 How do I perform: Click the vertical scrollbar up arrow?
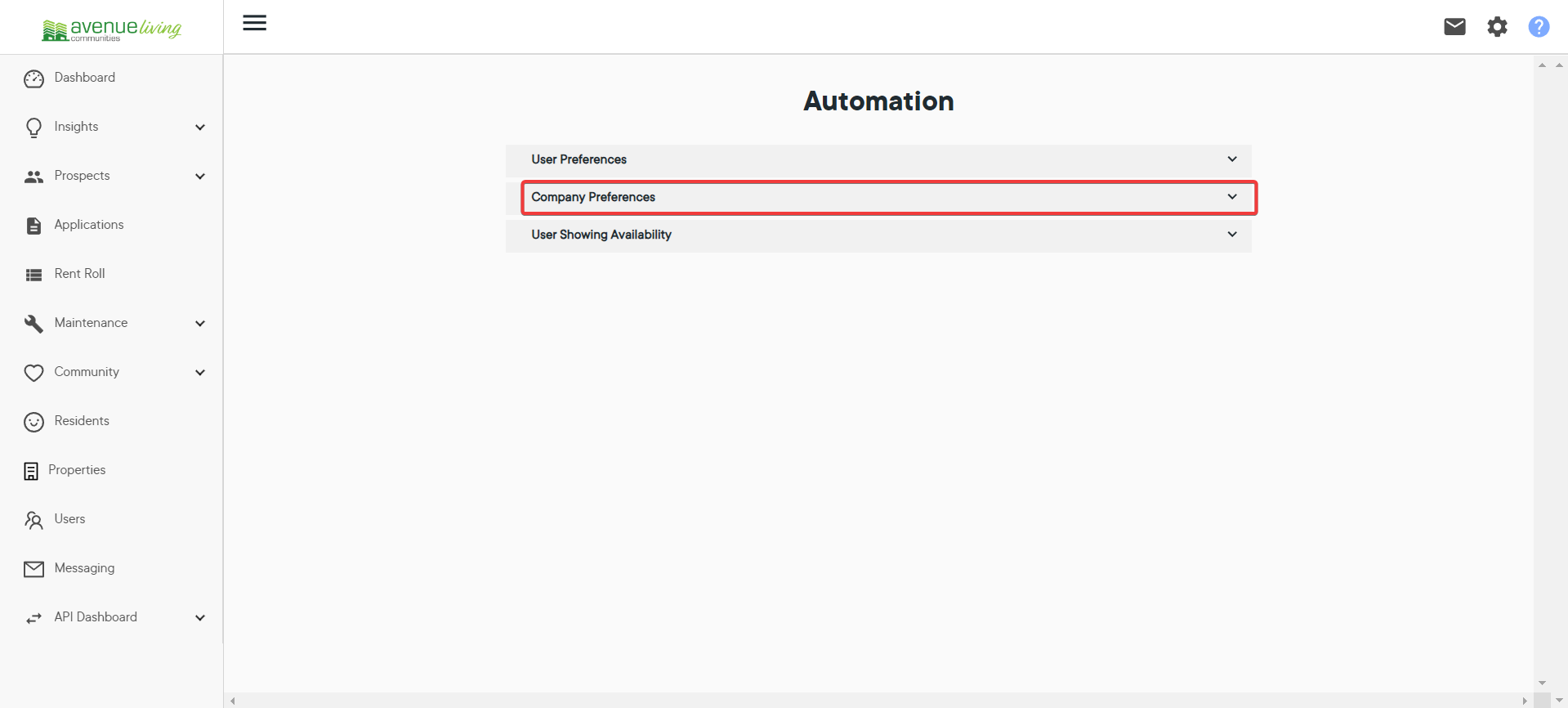tap(1542, 65)
